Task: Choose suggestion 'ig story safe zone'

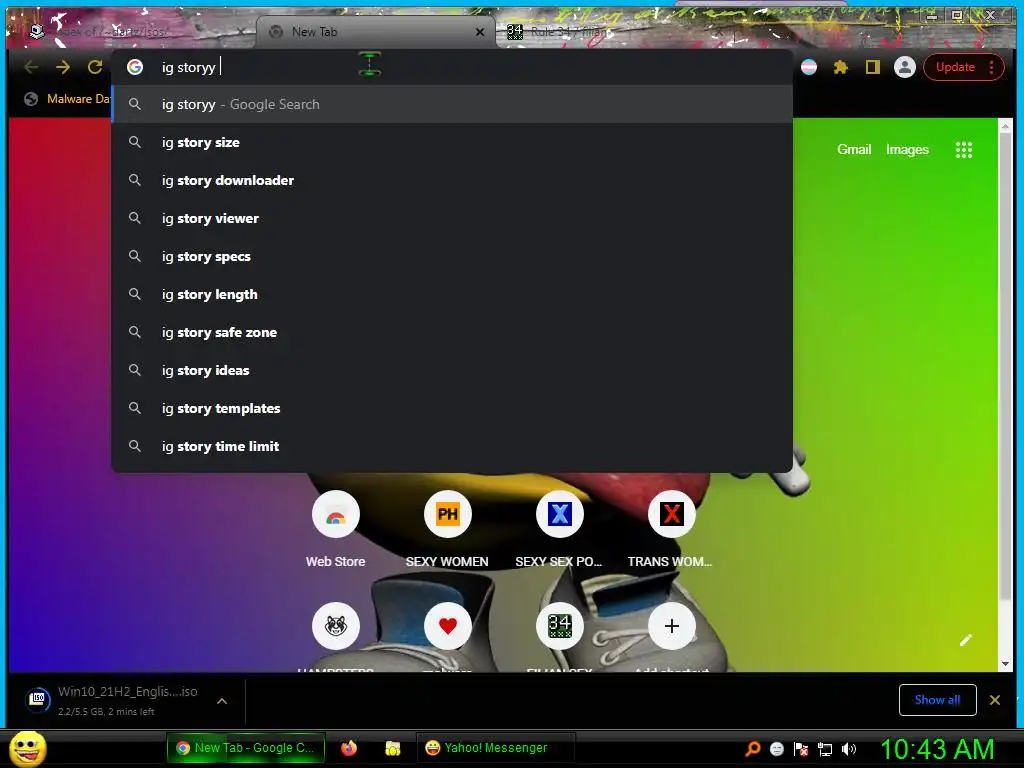Action: [452, 332]
